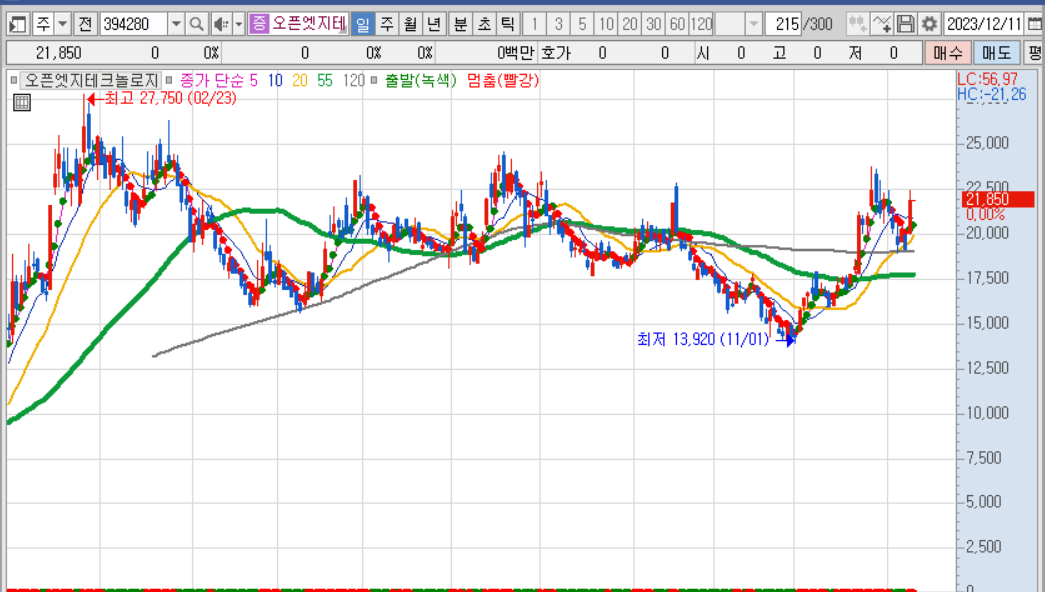The image size is (1045, 592).
Task: Select the 3 interval button
Action: pyautogui.click(x=558, y=25)
